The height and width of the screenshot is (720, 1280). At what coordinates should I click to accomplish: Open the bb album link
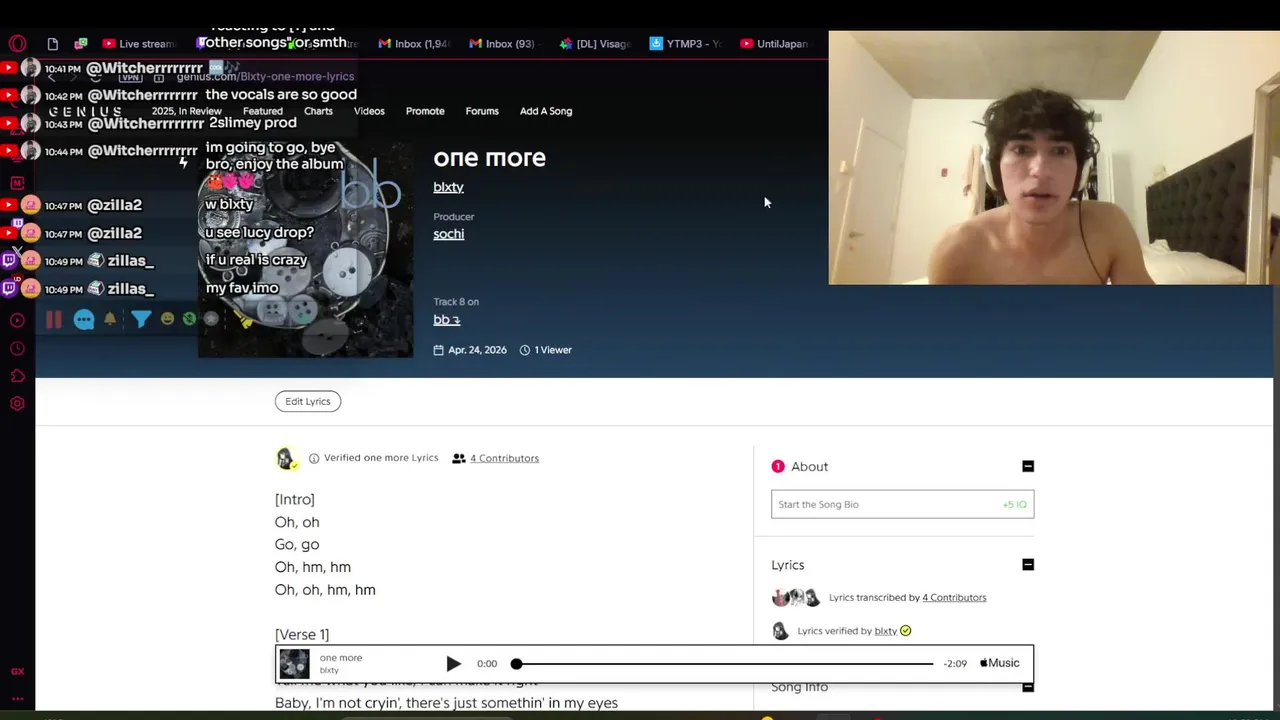(446, 320)
